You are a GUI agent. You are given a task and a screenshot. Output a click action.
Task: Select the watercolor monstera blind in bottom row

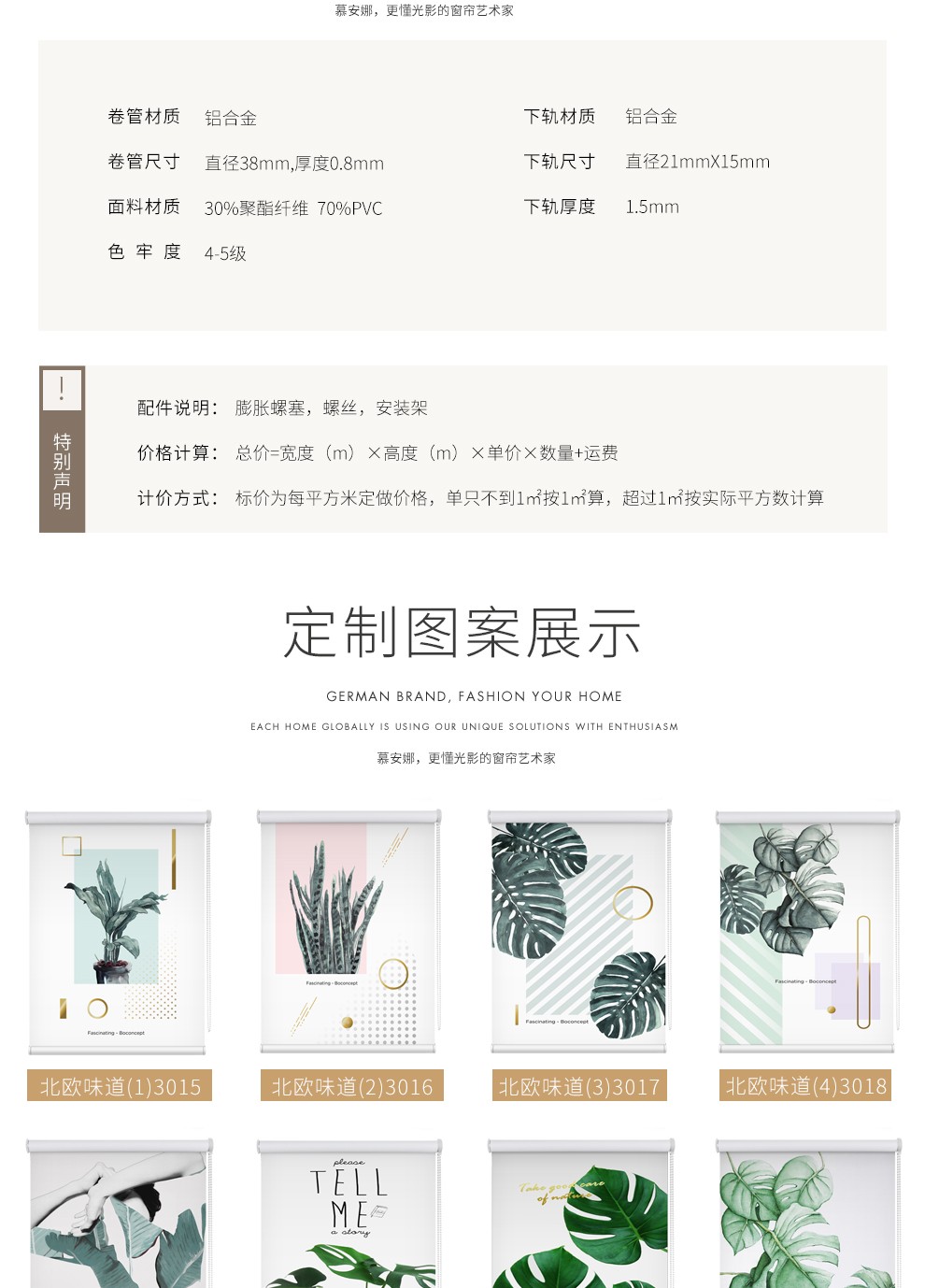pos(808,1213)
